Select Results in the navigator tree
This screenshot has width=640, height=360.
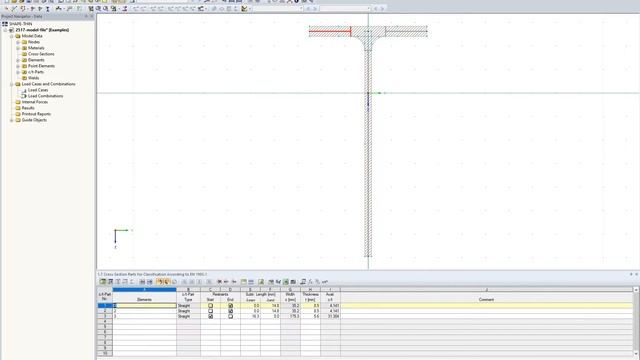28,108
